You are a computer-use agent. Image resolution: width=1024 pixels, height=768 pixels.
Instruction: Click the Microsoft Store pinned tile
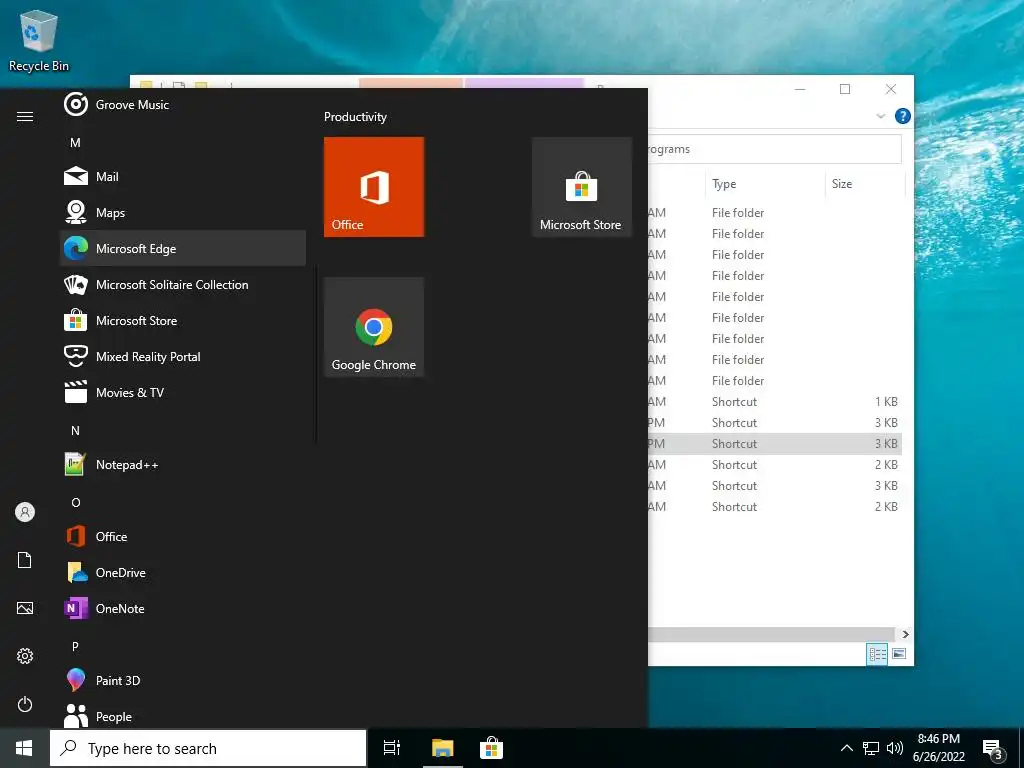[x=582, y=187]
